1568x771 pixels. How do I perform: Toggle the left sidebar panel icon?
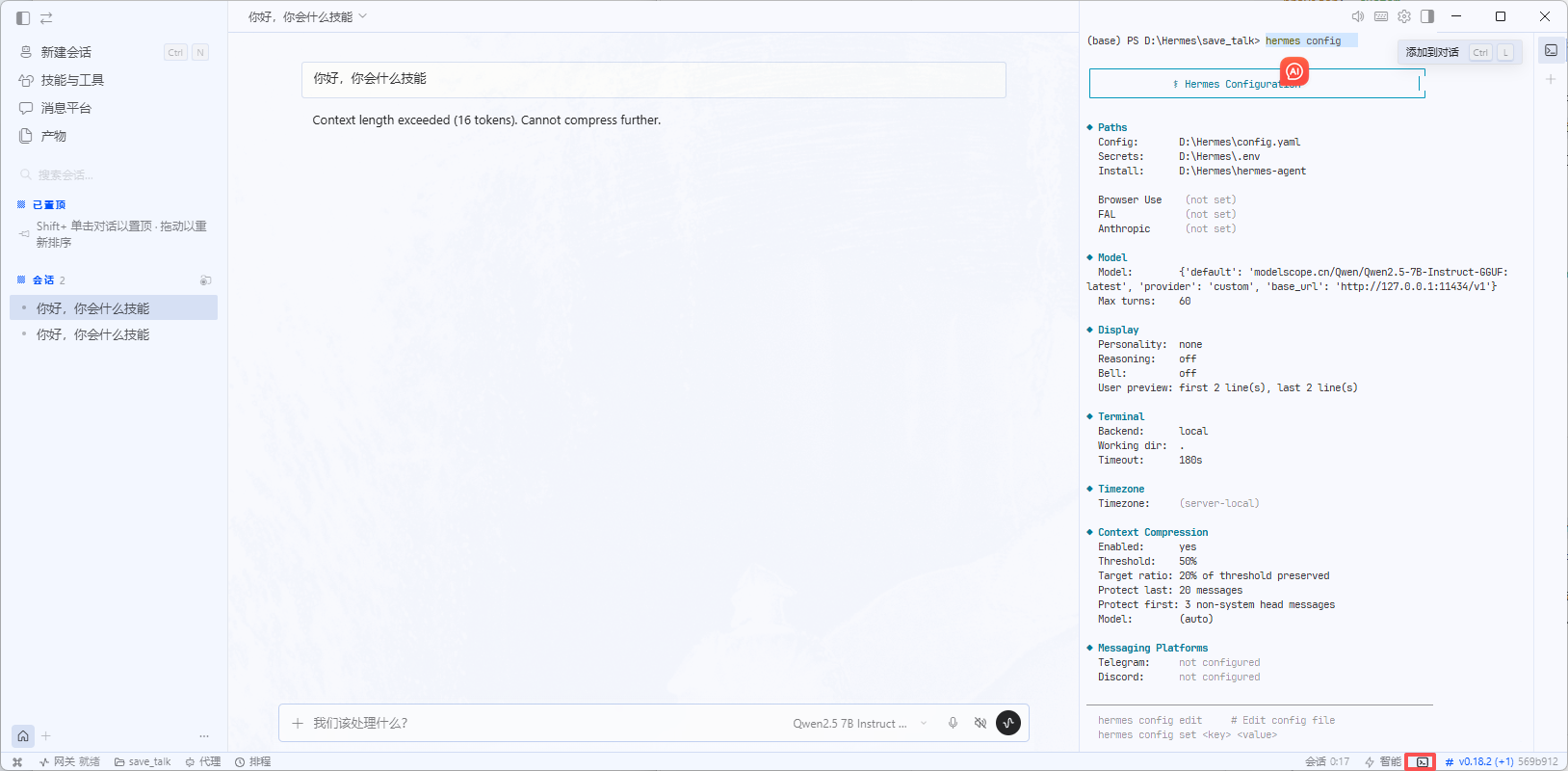point(23,17)
